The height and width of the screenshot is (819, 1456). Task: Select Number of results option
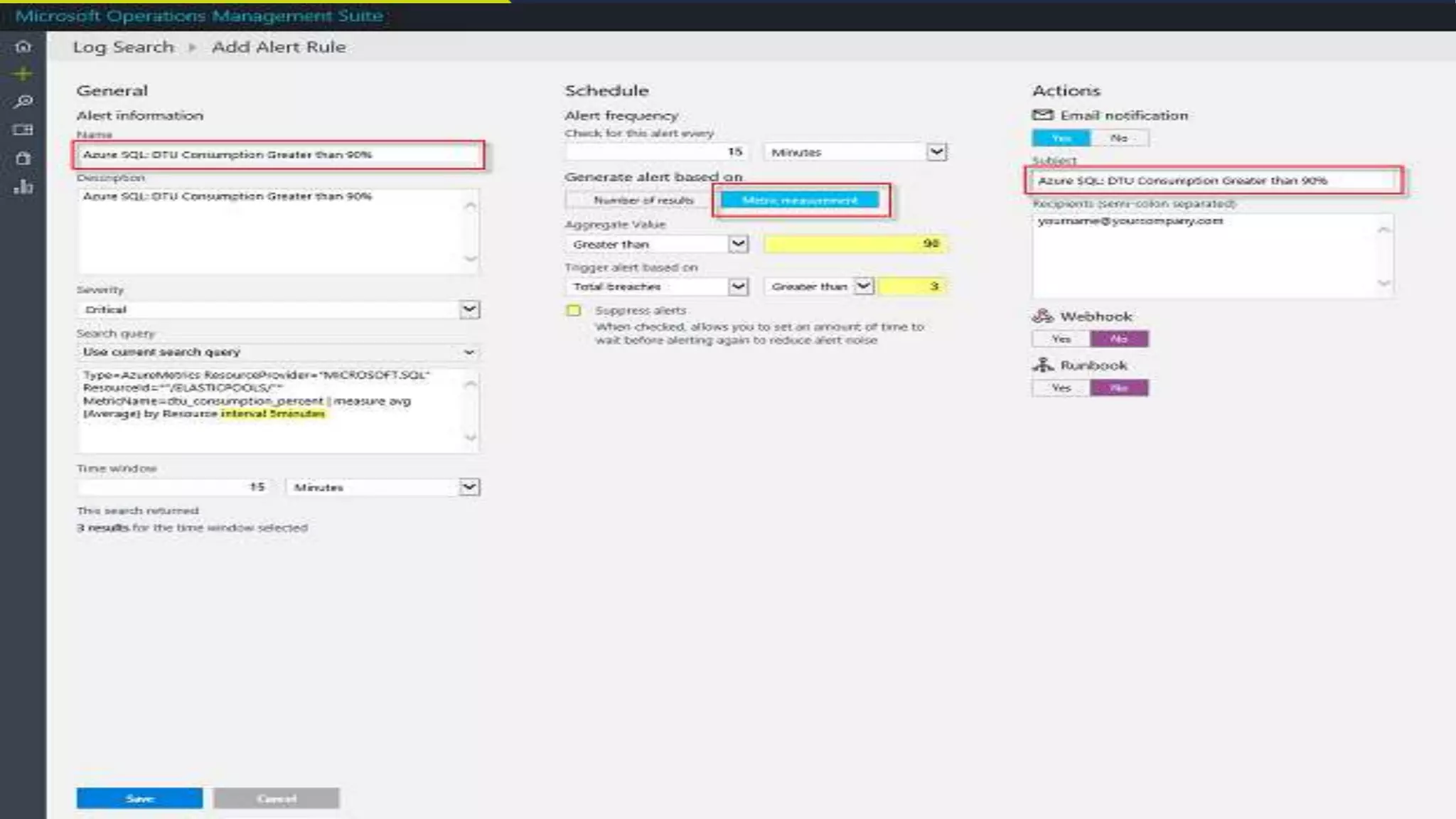click(643, 200)
